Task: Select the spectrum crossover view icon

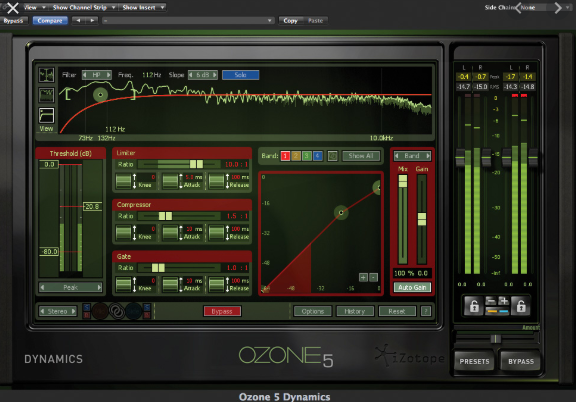Action: pyautogui.click(x=46, y=75)
